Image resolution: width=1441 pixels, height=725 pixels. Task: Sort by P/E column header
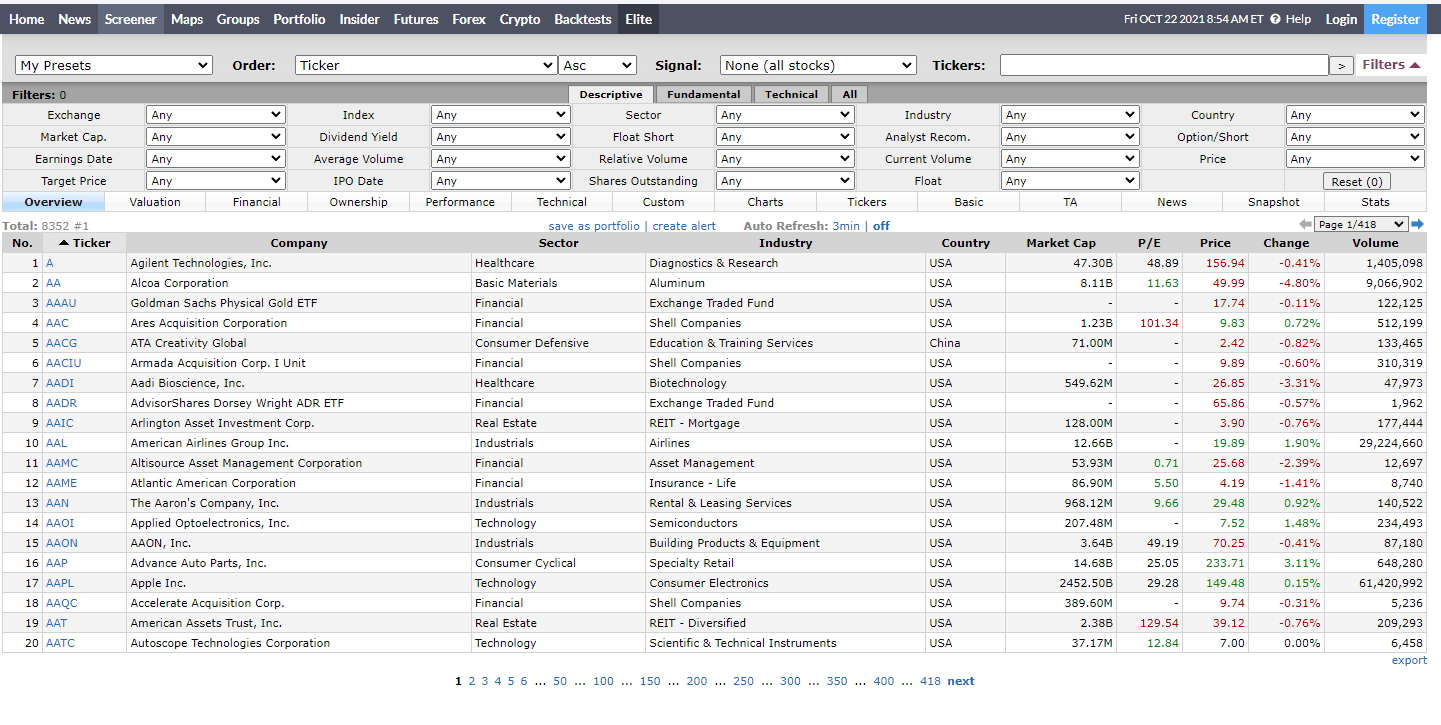[1149, 243]
